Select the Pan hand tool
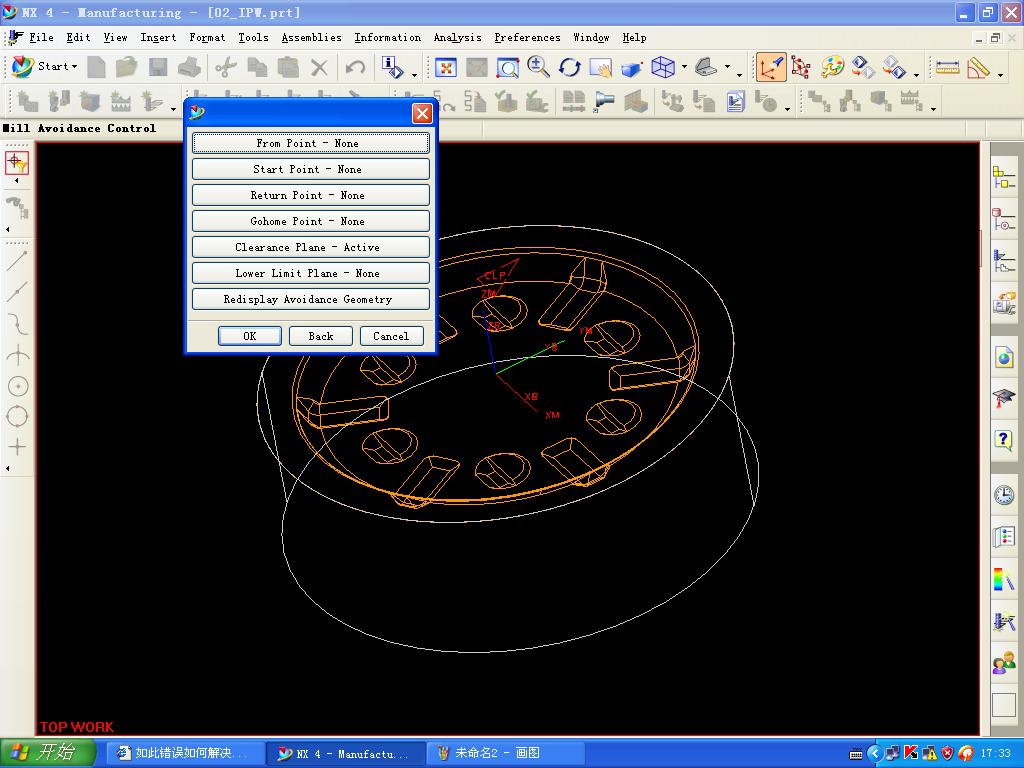This screenshot has width=1024, height=768. coord(600,68)
